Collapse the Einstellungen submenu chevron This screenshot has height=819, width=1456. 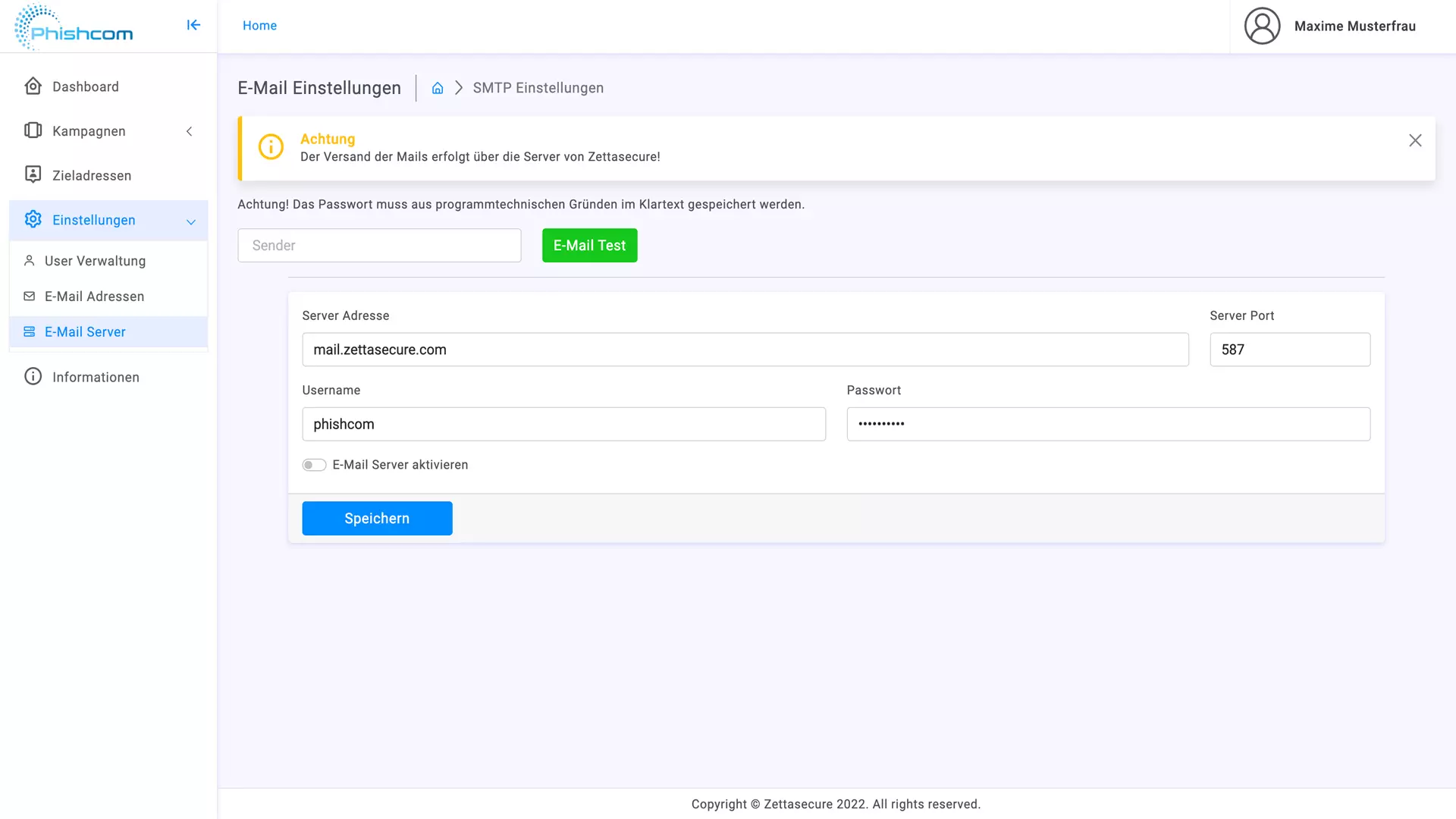tap(191, 221)
